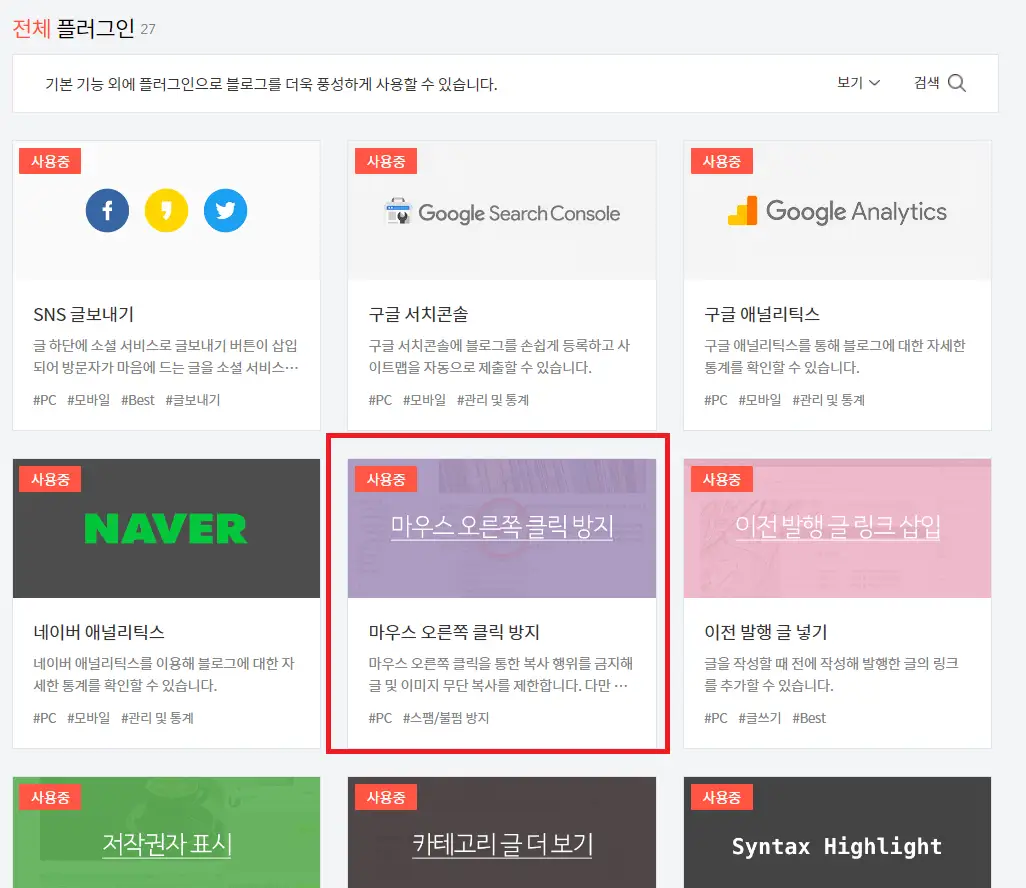
Task: Click #관리 및 통계 tag under 구글 애널리틱스
Action: pos(828,400)
